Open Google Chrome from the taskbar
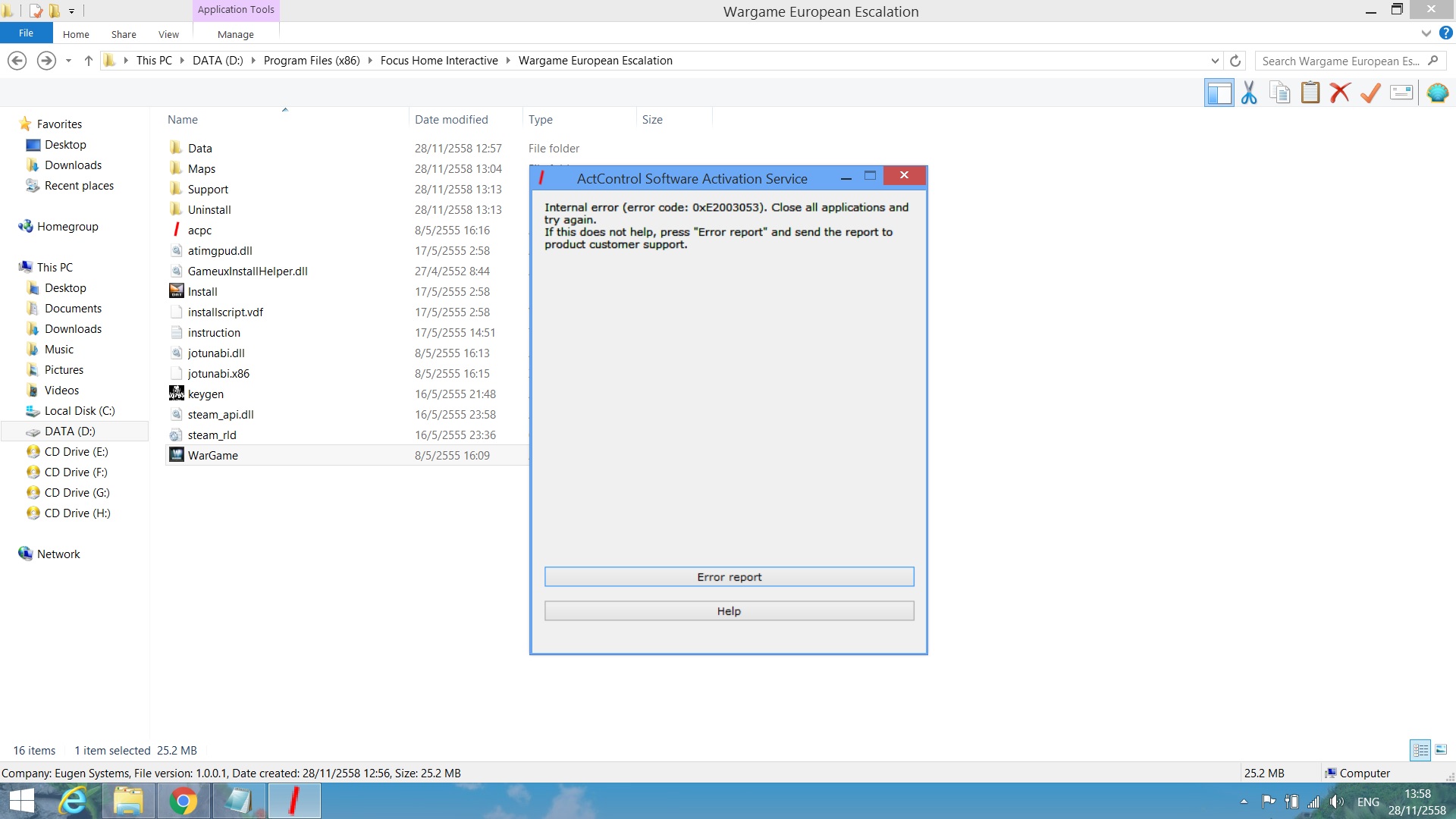The image size is (1456, 819). [183, 801]
